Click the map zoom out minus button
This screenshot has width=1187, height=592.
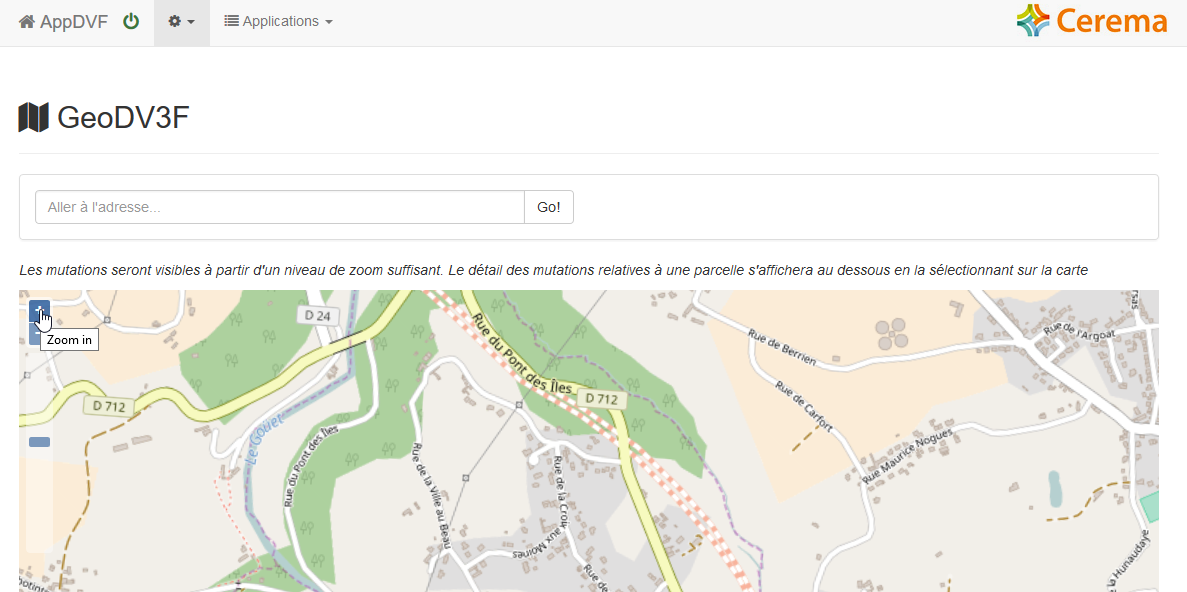[34, 335]
